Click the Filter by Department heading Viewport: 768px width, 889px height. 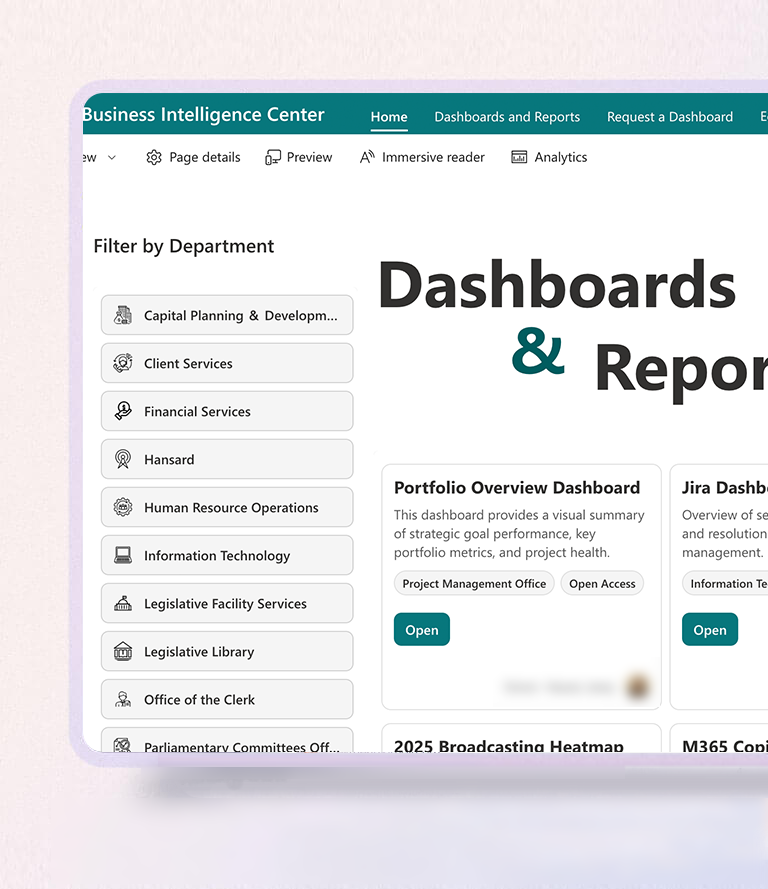click(184, 246)
